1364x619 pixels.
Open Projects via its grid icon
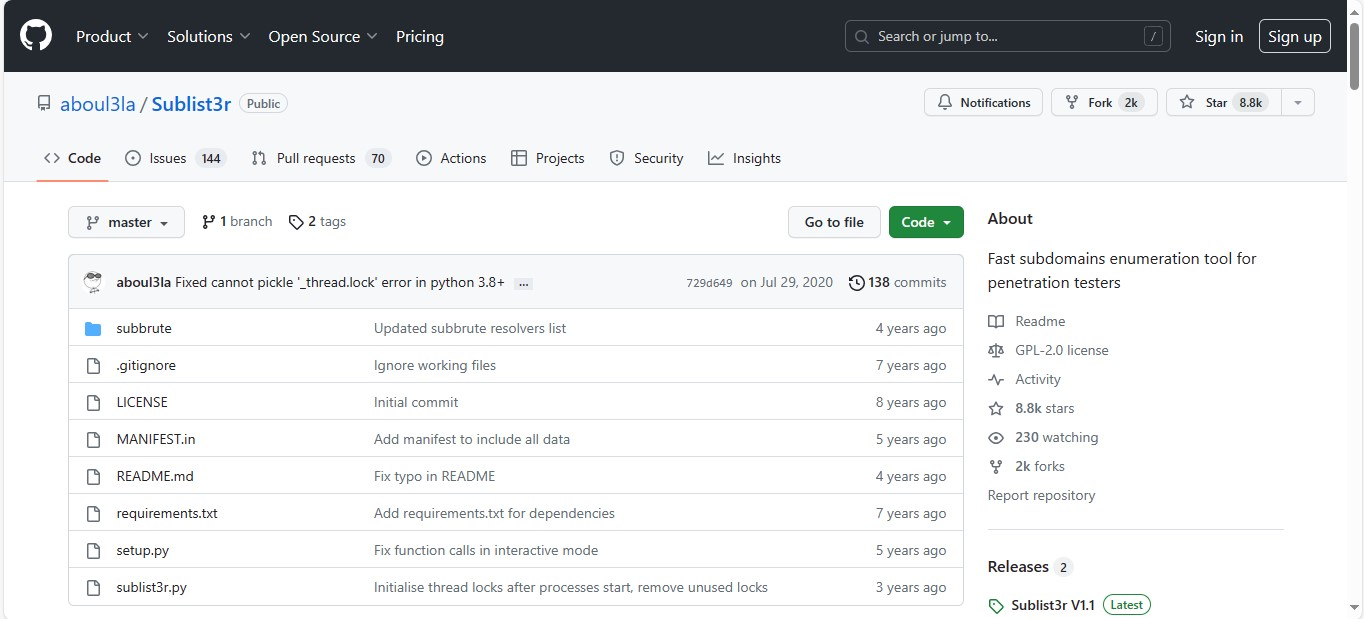click(520, 158)
